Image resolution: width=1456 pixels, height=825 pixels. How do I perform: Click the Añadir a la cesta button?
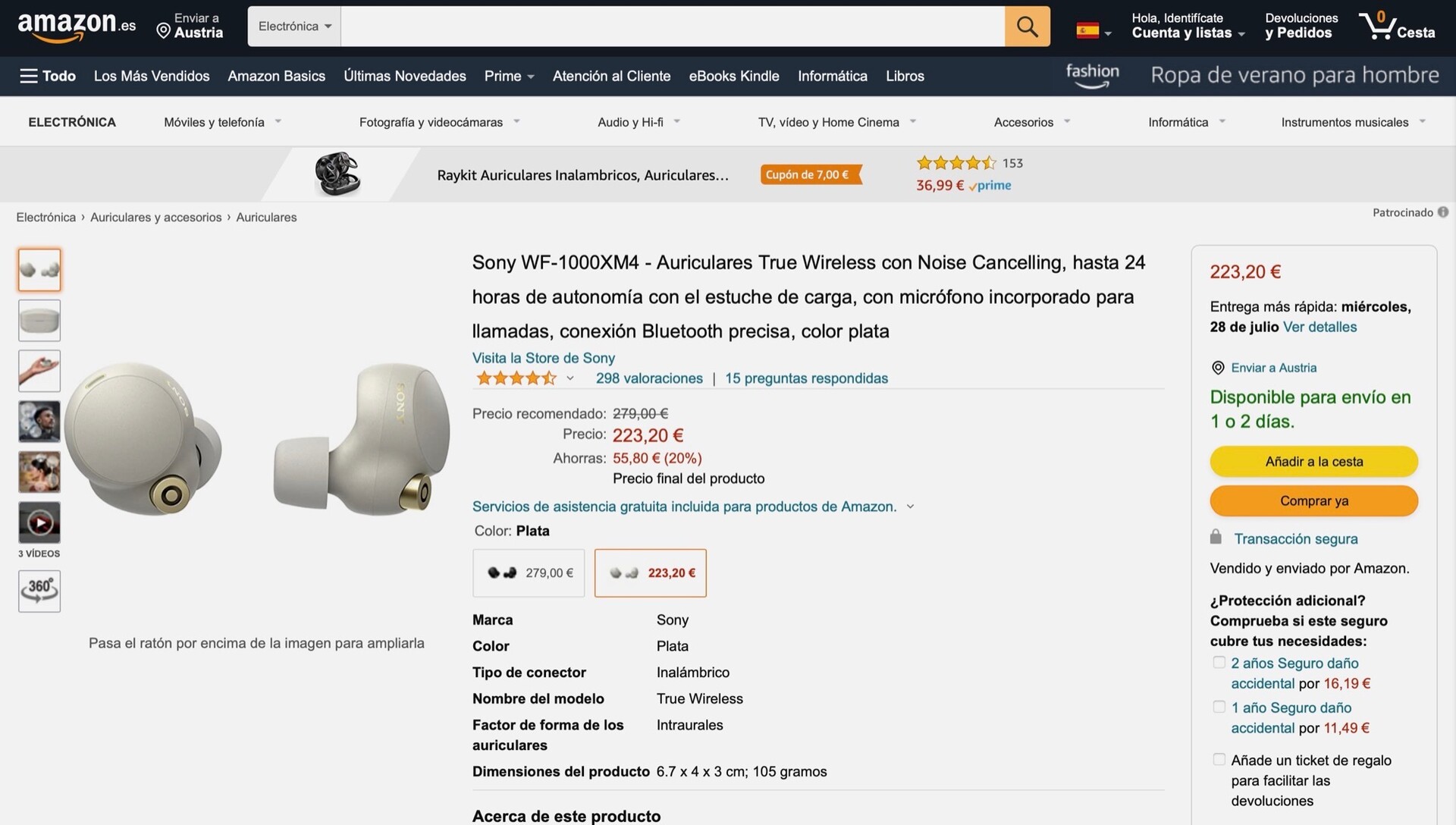tap(1313, 462)
